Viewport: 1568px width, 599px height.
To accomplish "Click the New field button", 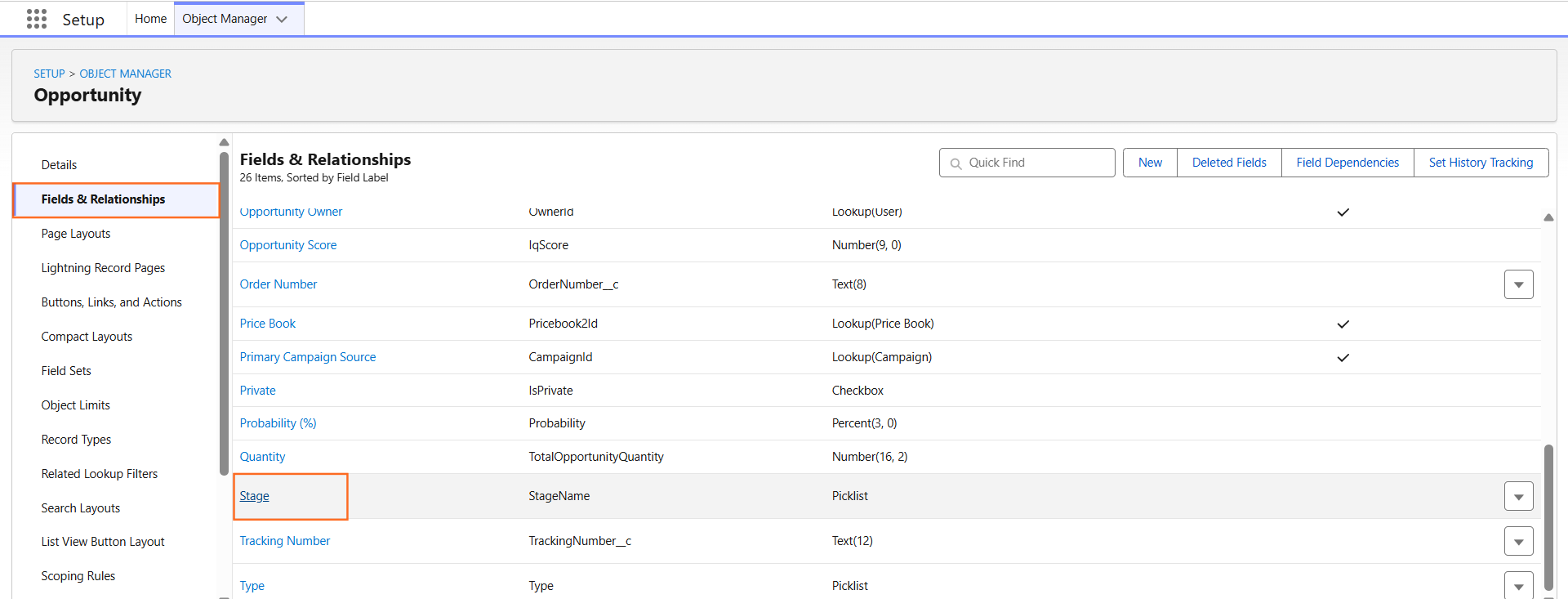I will pyautogui.click(x=1150, y=163).
